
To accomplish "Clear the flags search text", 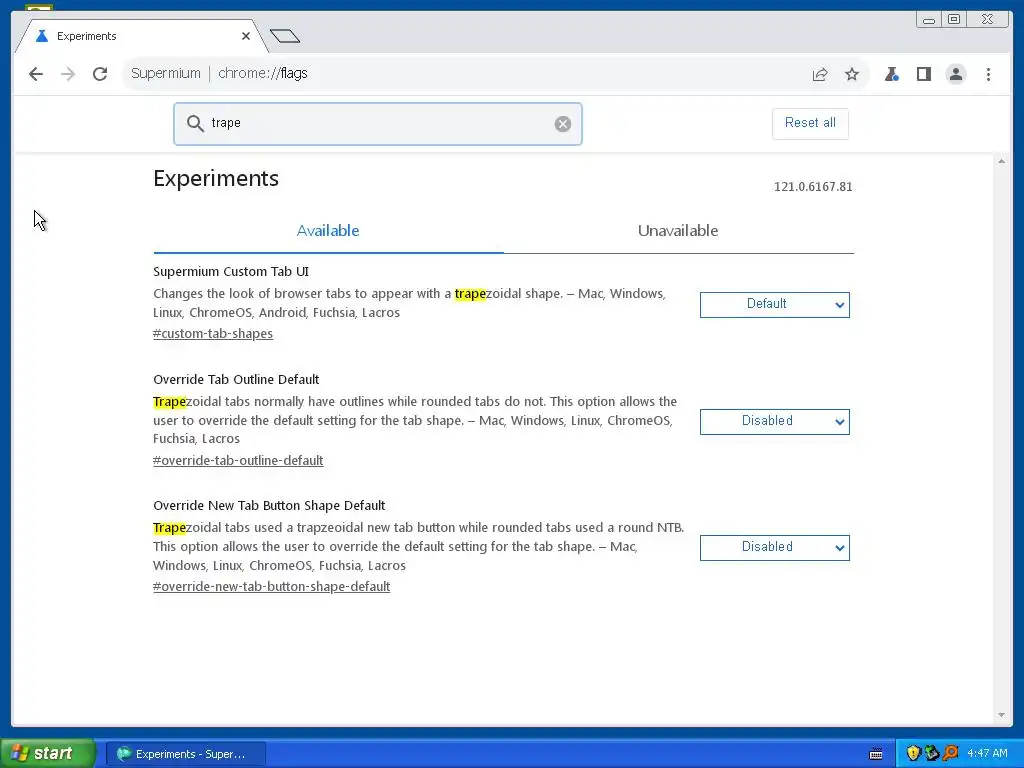I will click(563, 124).
